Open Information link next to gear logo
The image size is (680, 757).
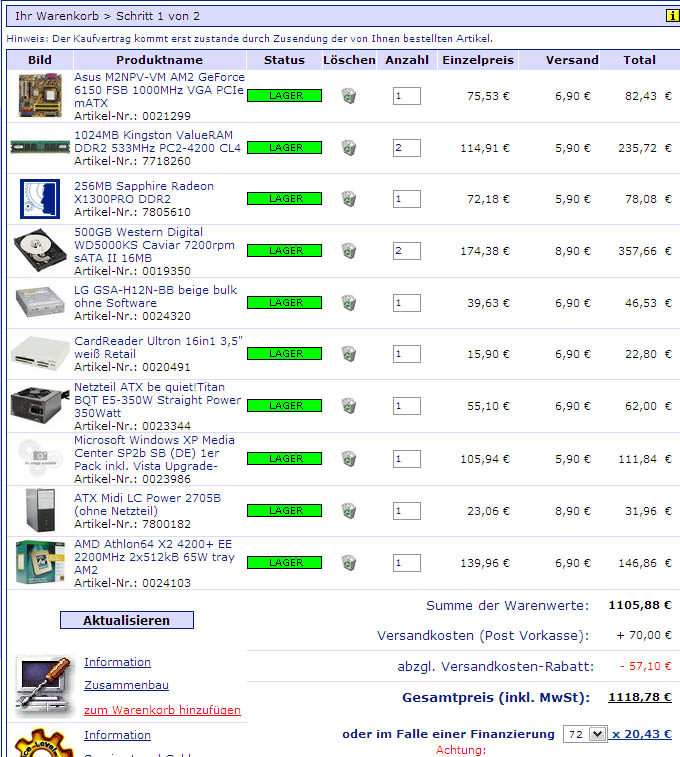click(x=117, y=735)
